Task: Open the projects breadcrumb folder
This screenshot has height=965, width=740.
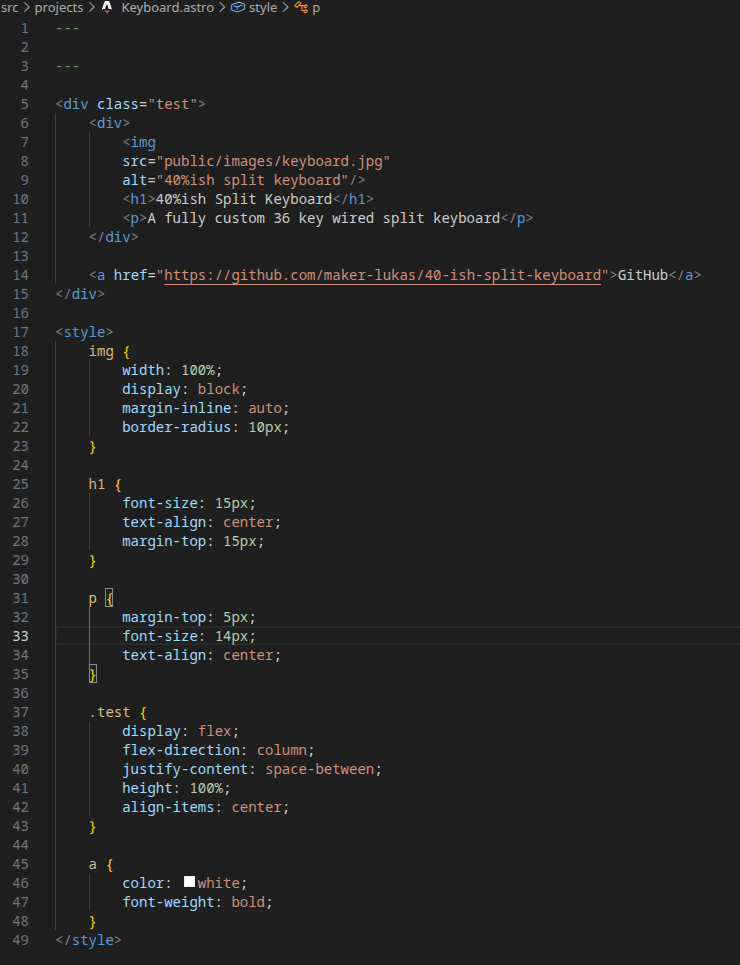Action: [59, 7]
